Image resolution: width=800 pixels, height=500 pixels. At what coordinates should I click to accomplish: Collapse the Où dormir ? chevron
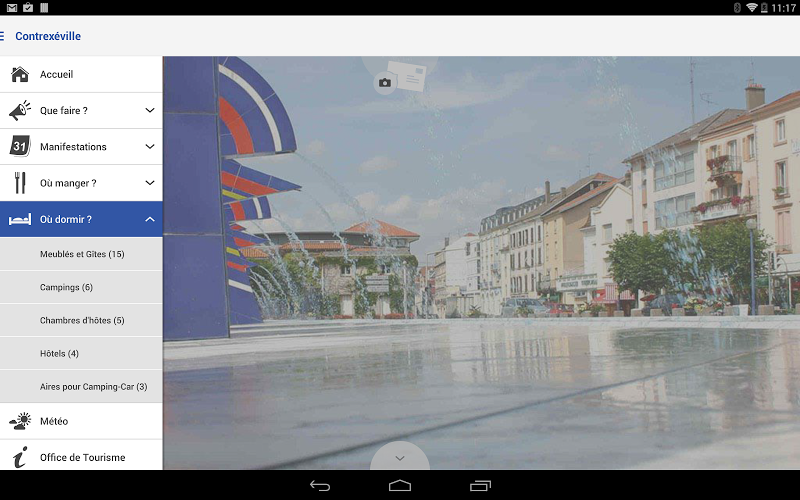[x=149, y=219]
